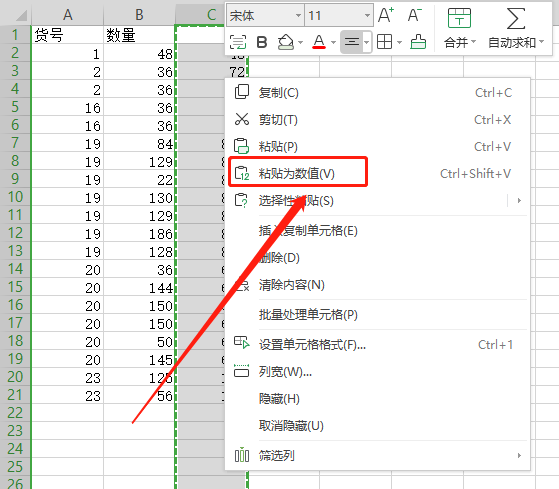This screenshot has width=559, height=489.
Task: Click cell B21 with value 56
Action: pyautogui.click(x=139, y=395)
